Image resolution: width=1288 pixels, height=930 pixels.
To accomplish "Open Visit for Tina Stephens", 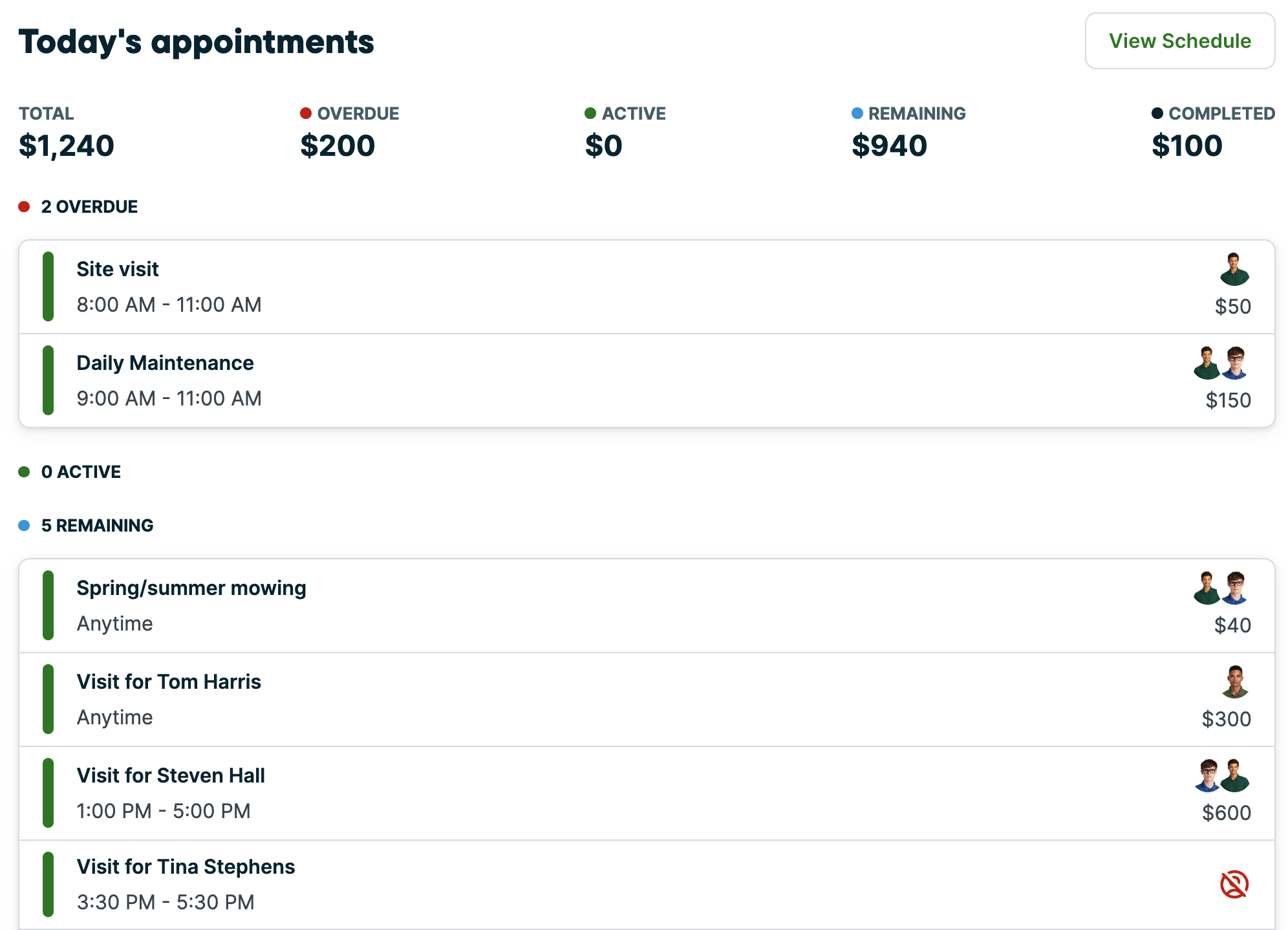I will (x=186, y=867).
